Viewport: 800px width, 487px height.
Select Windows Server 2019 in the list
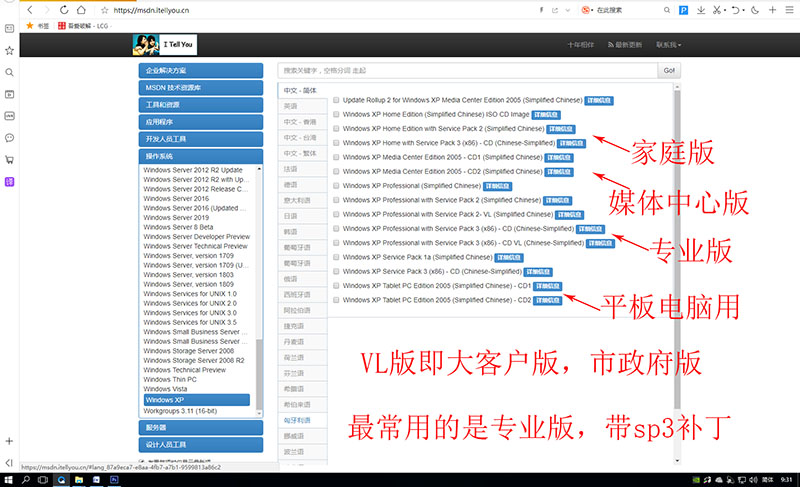pyautogui.click(x=176, y=218)
